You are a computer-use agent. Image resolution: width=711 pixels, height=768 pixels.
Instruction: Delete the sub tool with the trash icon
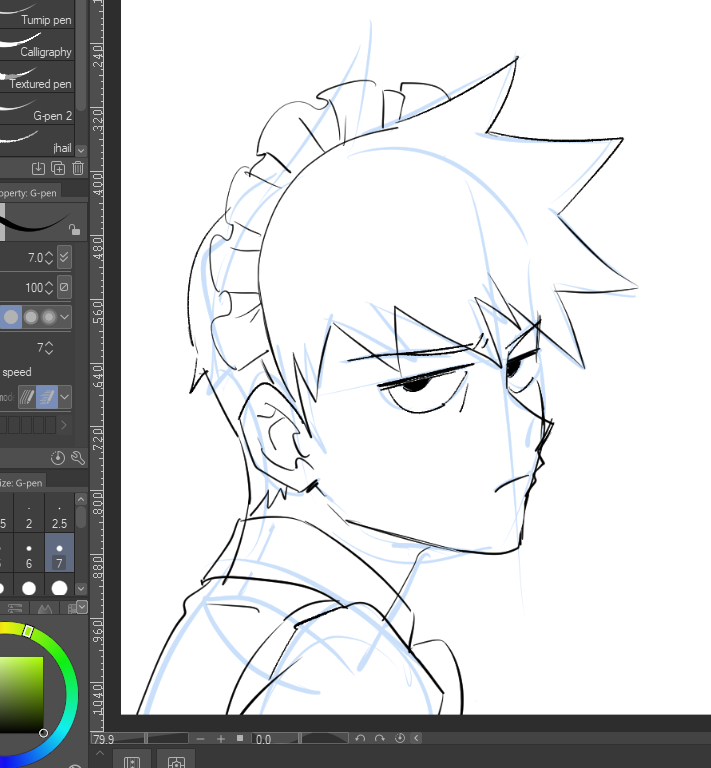[x=78, y=168]
